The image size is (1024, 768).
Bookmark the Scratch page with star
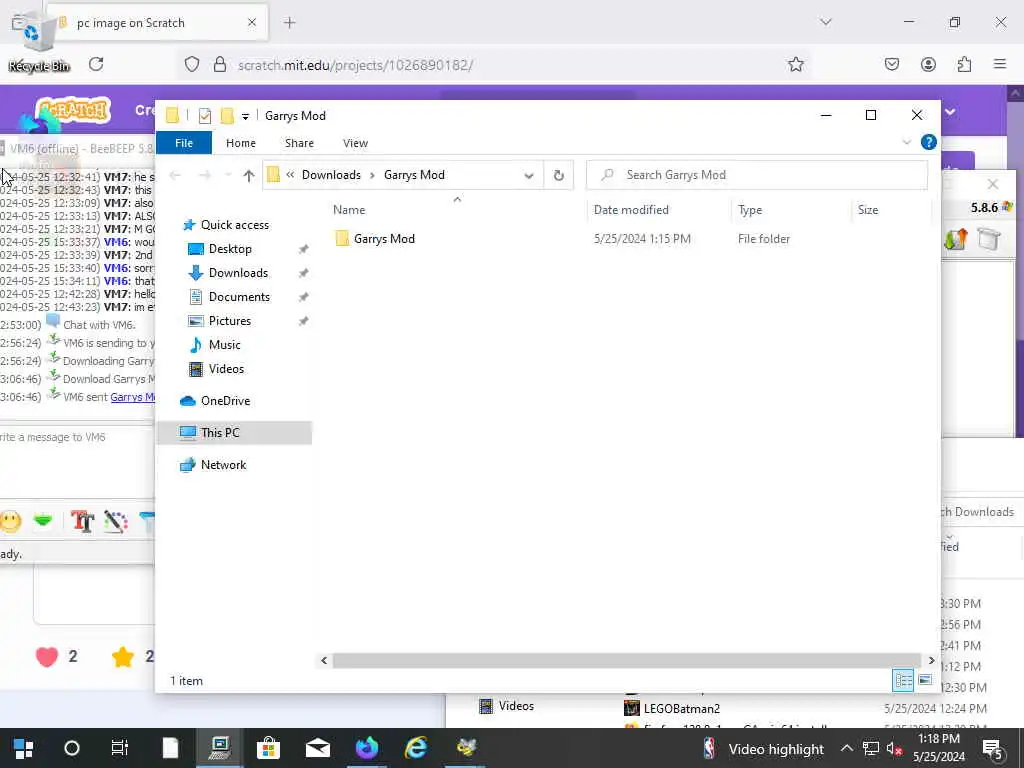(x=795, y=64)
